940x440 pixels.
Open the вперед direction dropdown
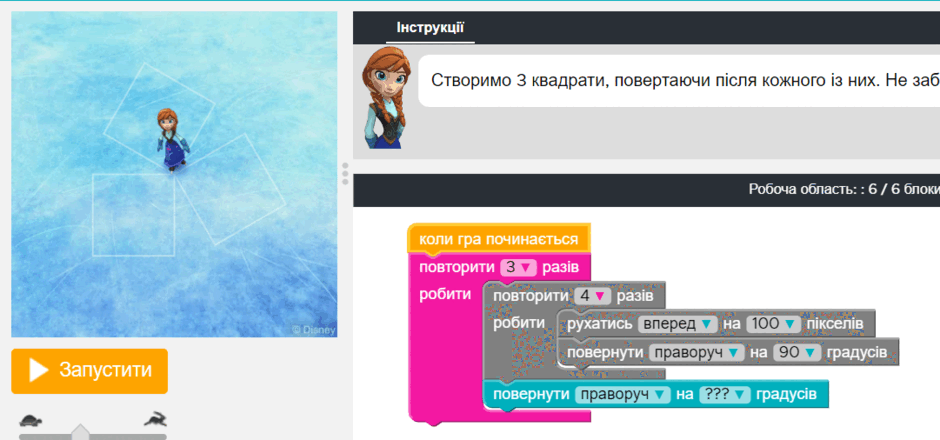pos(678,324)
